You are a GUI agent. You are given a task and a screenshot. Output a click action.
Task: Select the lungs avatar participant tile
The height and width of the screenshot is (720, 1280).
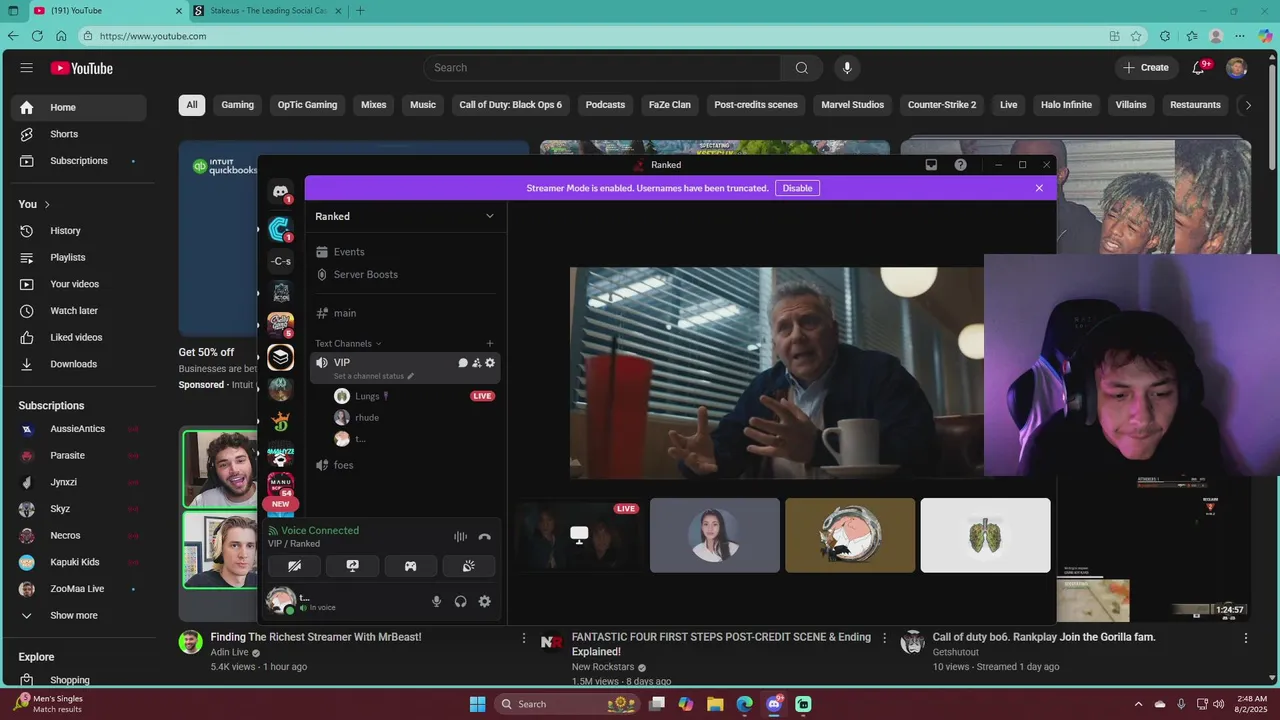[x=985, y=535]
